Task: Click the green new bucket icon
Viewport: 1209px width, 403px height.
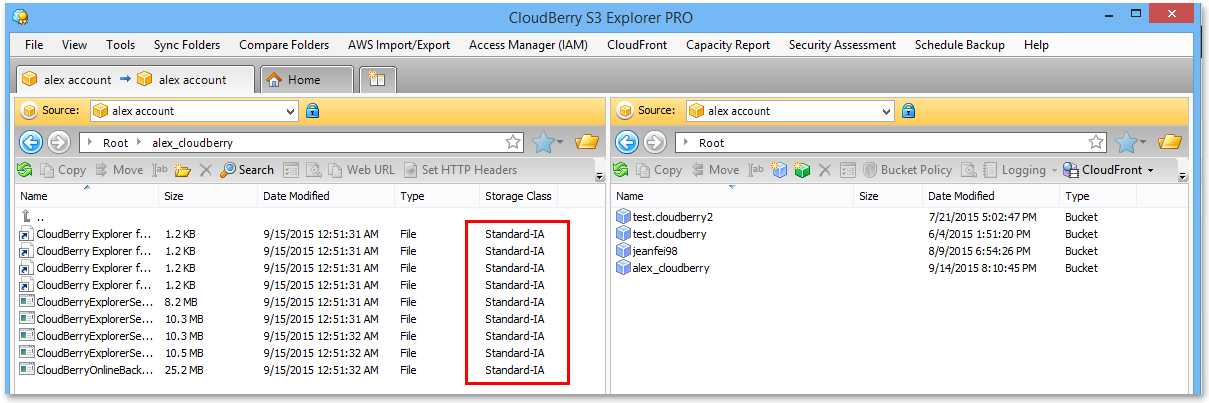Action: (802, 170)
